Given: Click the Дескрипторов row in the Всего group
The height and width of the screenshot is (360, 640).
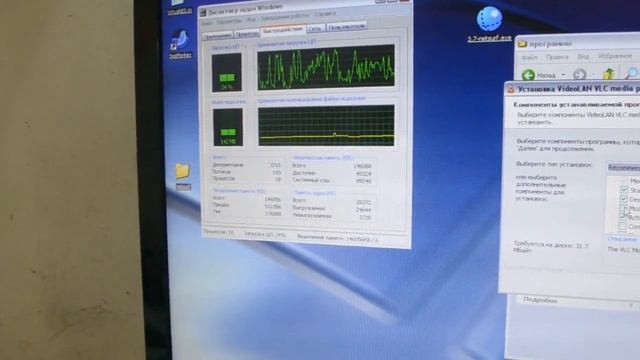Looking at the screenshot, I should coord(246,165).
